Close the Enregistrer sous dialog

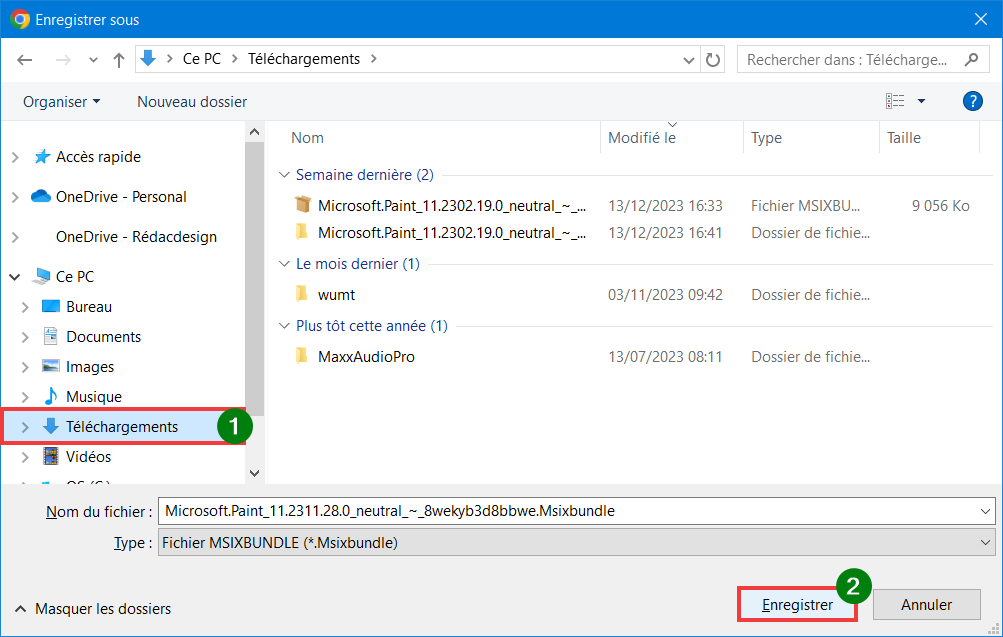(x=981, y=19)
